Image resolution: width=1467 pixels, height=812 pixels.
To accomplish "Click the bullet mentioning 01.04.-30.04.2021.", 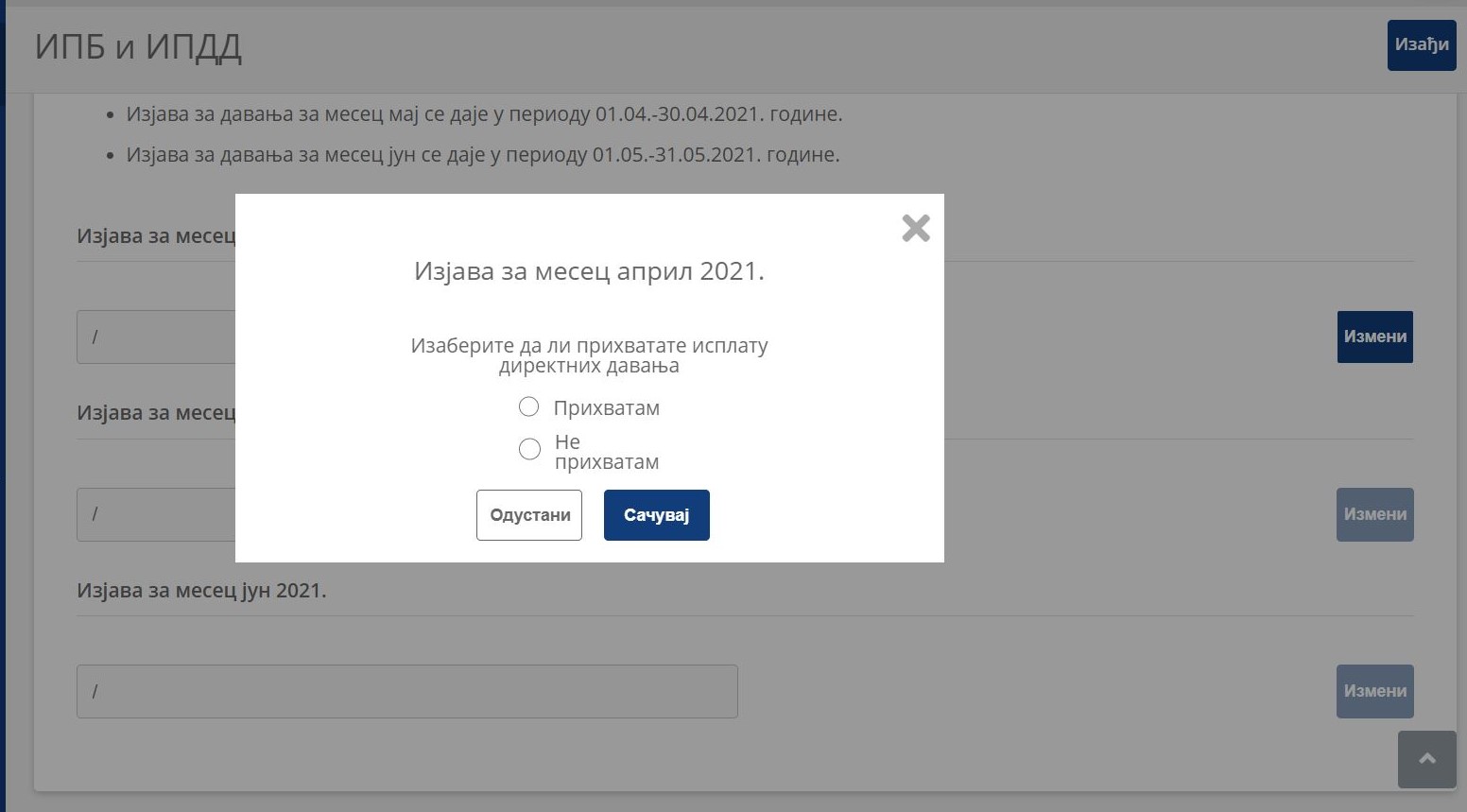I will [x=484, y=114].
